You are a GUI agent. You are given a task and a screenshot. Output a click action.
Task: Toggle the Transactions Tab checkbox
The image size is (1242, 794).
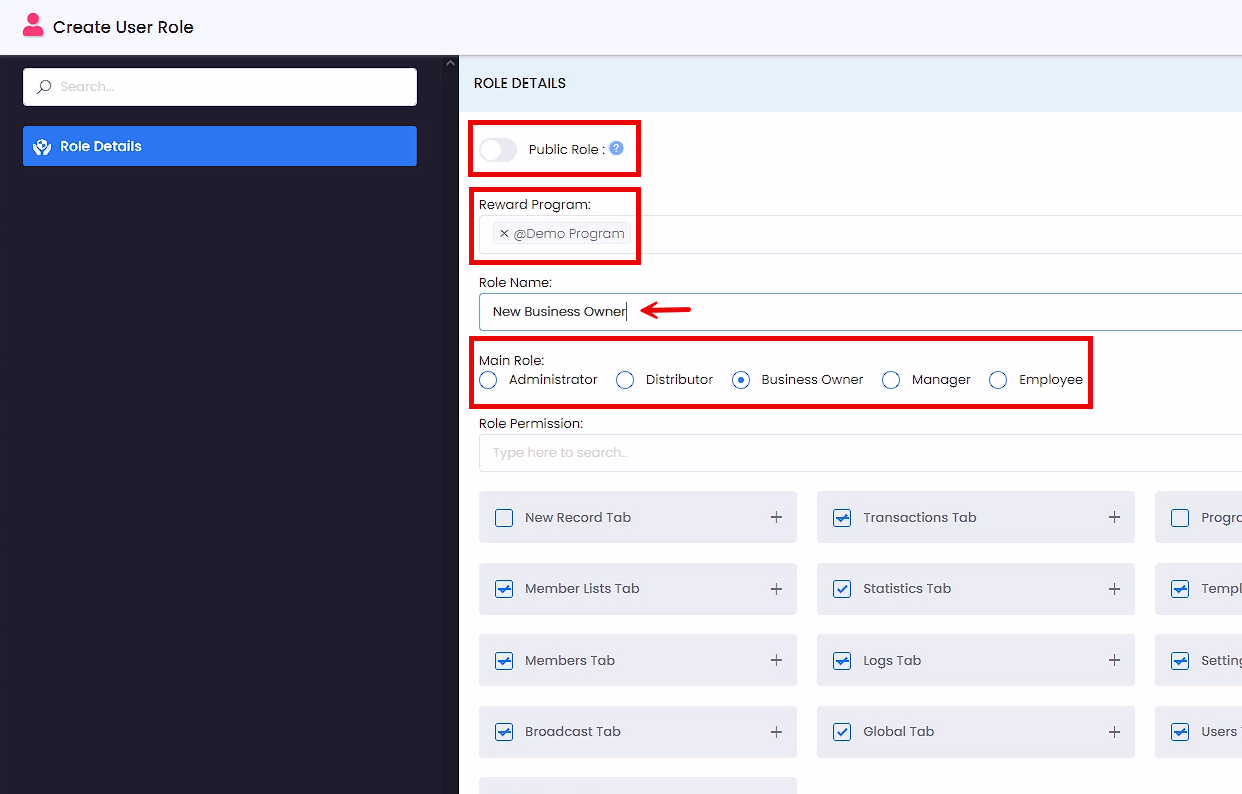tap(842, 518)
